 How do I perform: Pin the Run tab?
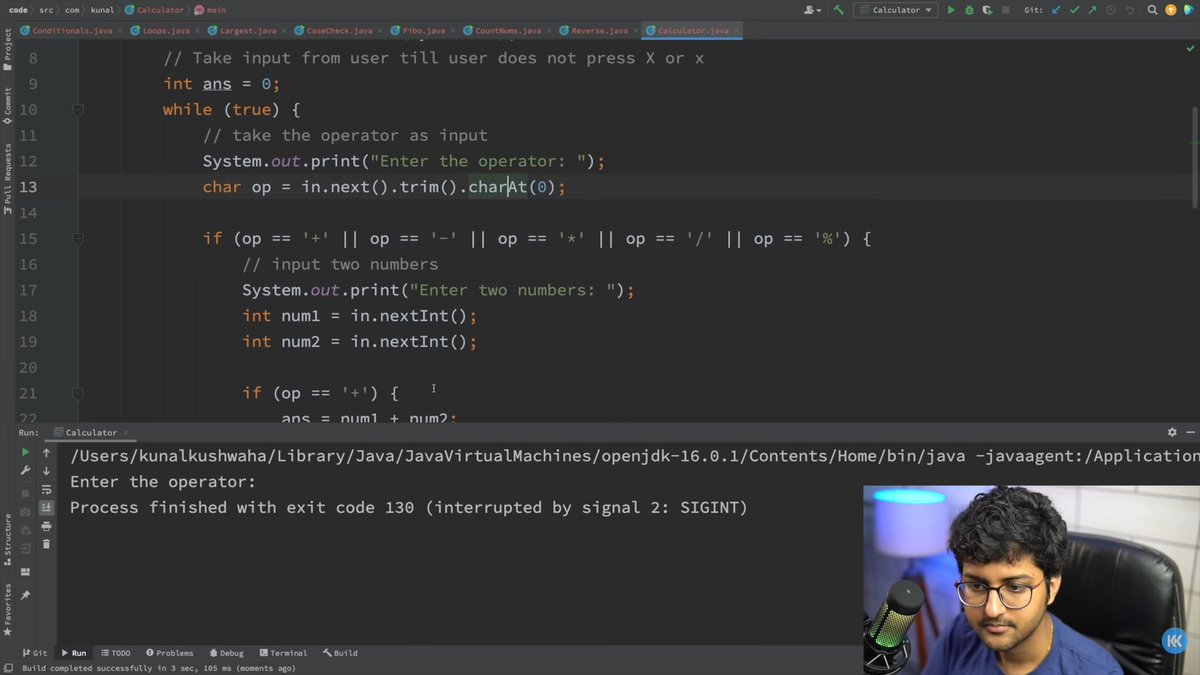pos(26,596)
